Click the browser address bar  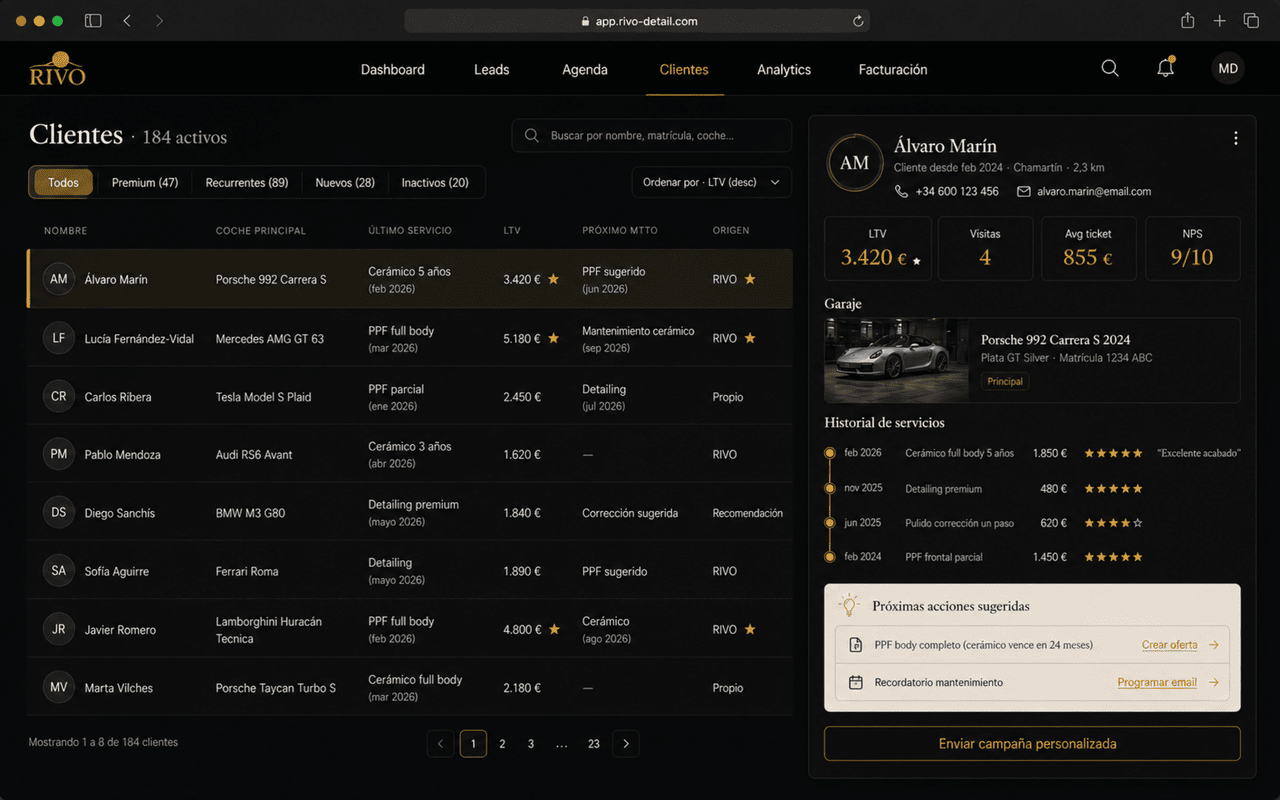[x=637, y=21]
